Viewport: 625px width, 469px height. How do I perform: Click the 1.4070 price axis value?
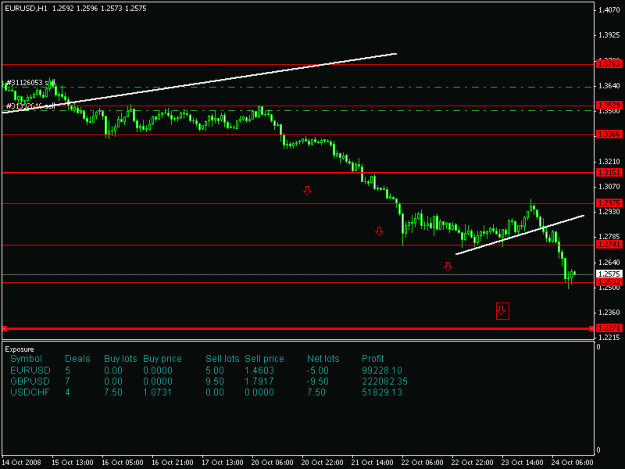click(609, 10)
